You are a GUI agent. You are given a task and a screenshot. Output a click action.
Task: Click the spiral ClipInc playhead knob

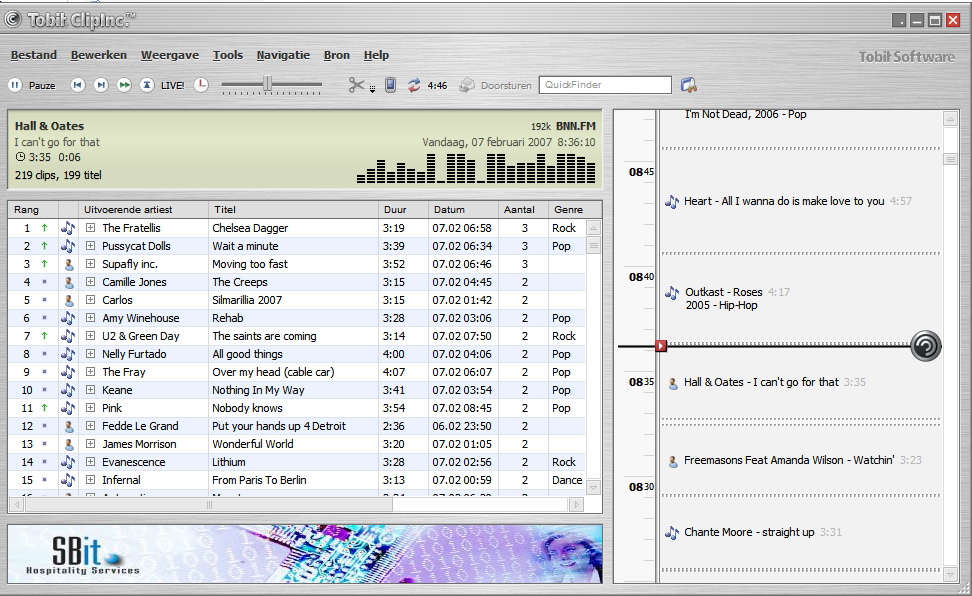point(926,346)
